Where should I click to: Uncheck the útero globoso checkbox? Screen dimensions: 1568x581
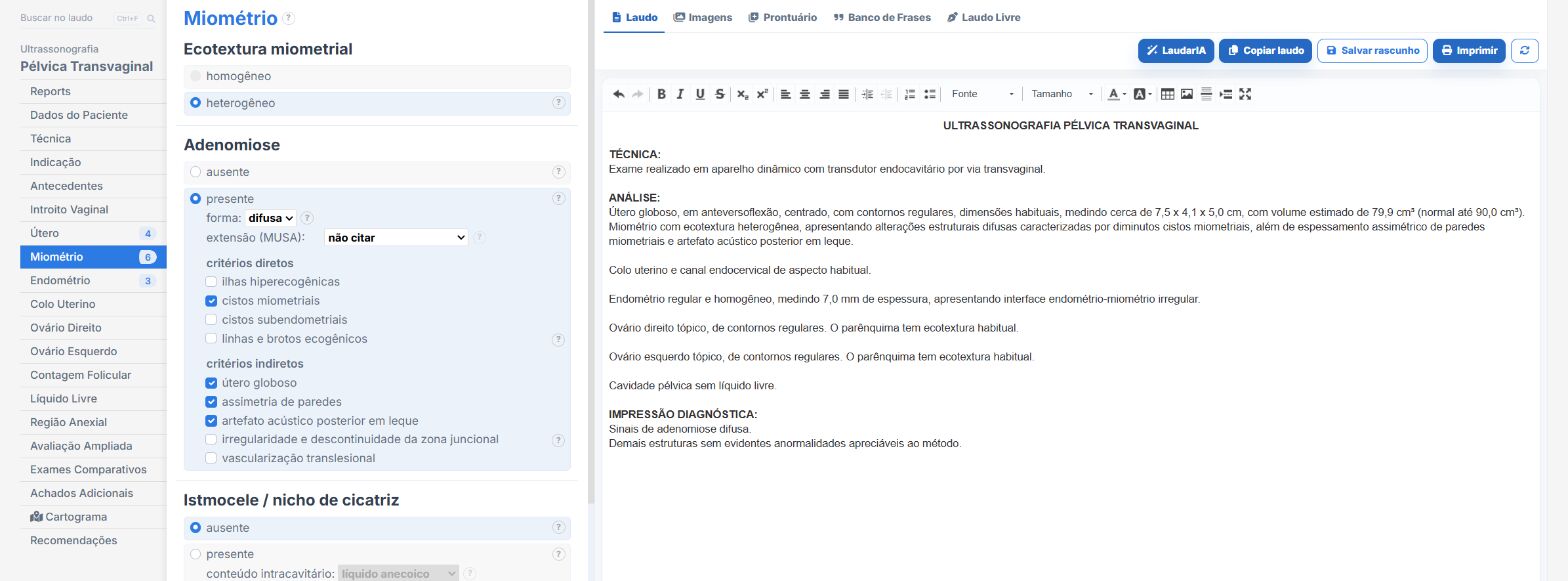pyautogui.click(x=212, y=383)
